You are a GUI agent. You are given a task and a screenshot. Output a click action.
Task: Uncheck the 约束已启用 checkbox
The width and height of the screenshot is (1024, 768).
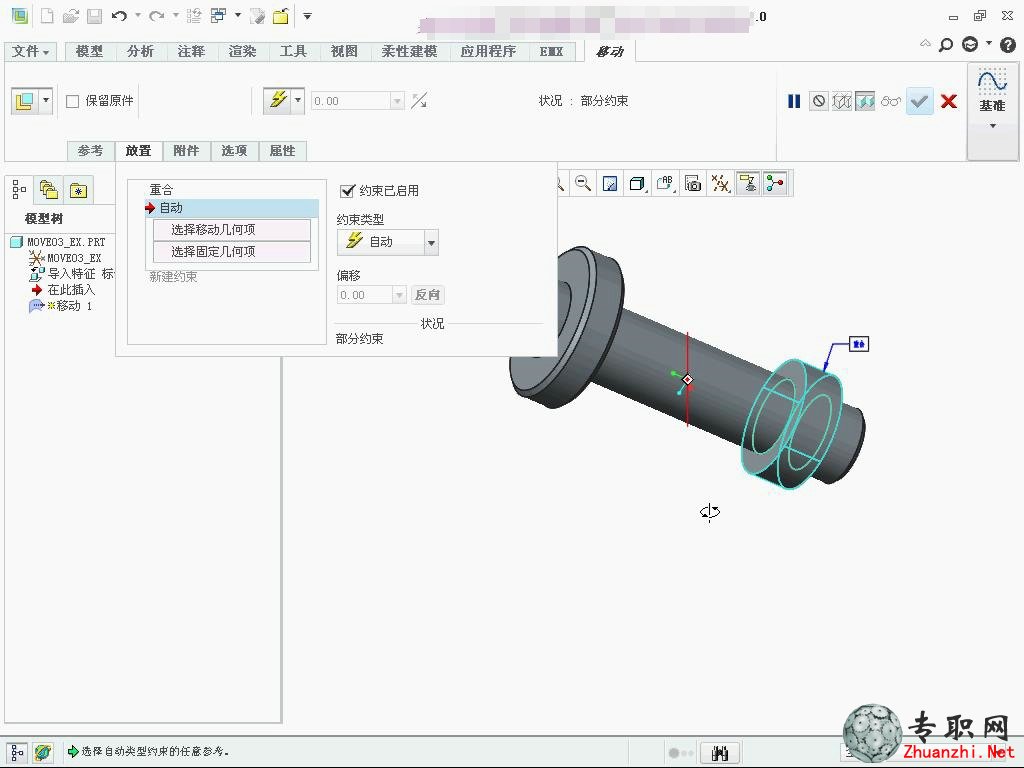click(347, 191)
